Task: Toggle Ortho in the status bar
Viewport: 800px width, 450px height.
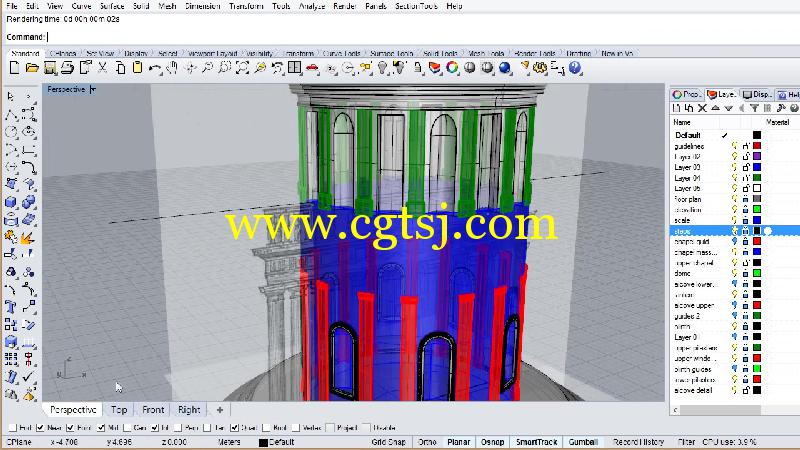Action: [x=427, y=442]
